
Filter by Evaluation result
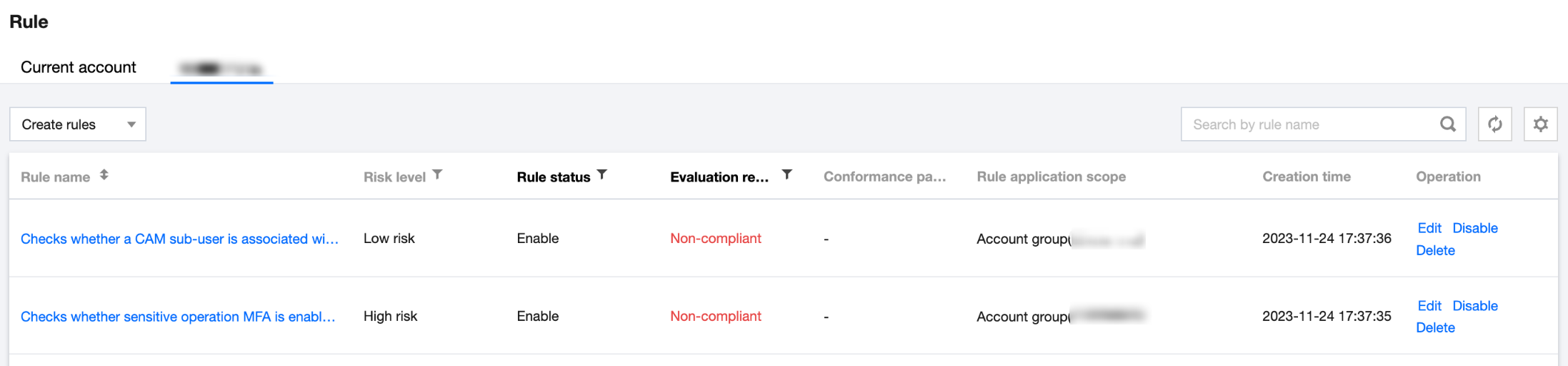point(787,175)
